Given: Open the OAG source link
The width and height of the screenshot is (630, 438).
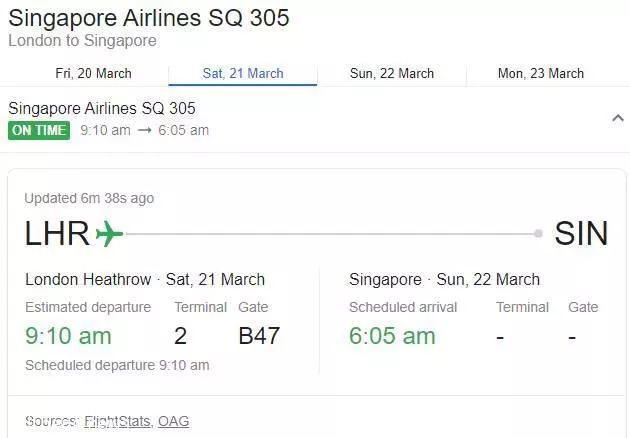Looking at the screenshot, I should pyautogui.click(x=174, y=421).
